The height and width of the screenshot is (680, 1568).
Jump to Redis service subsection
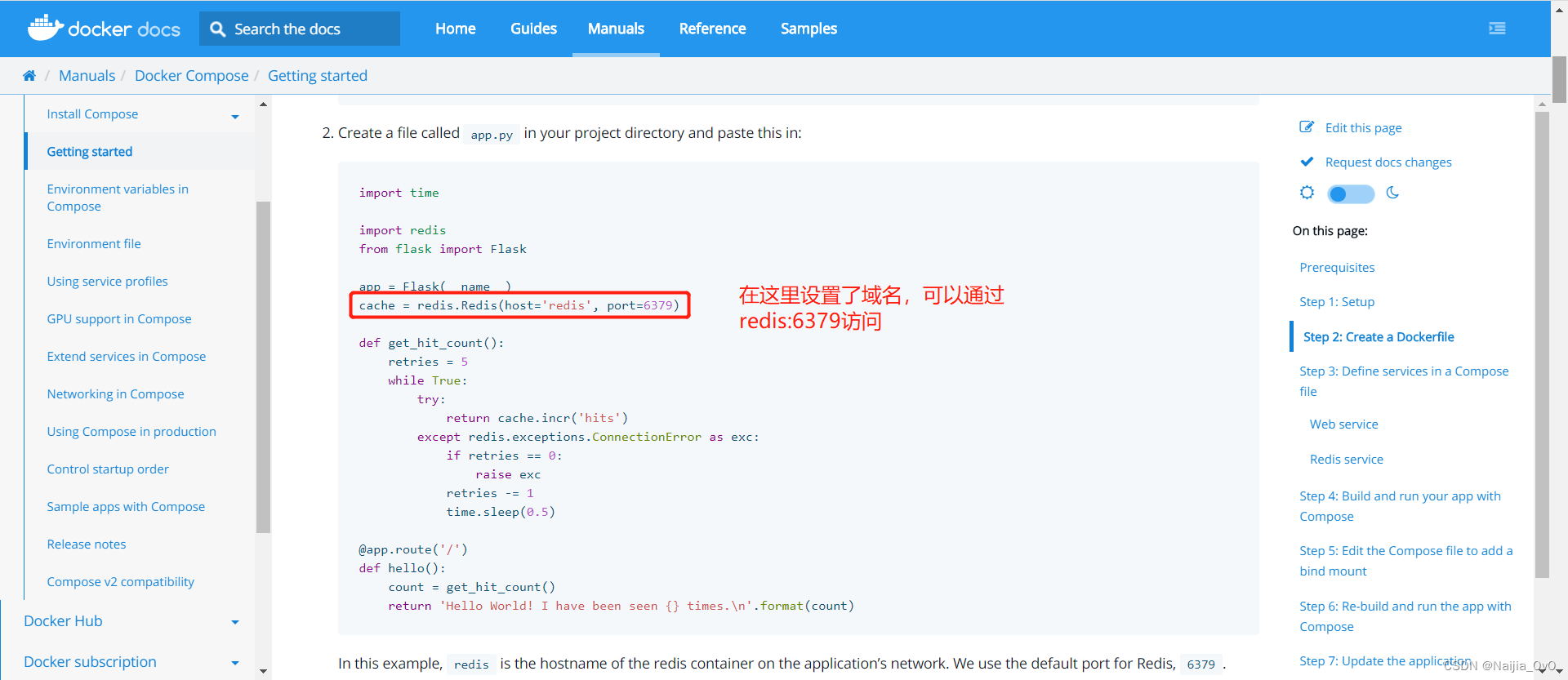point(1347,460)
